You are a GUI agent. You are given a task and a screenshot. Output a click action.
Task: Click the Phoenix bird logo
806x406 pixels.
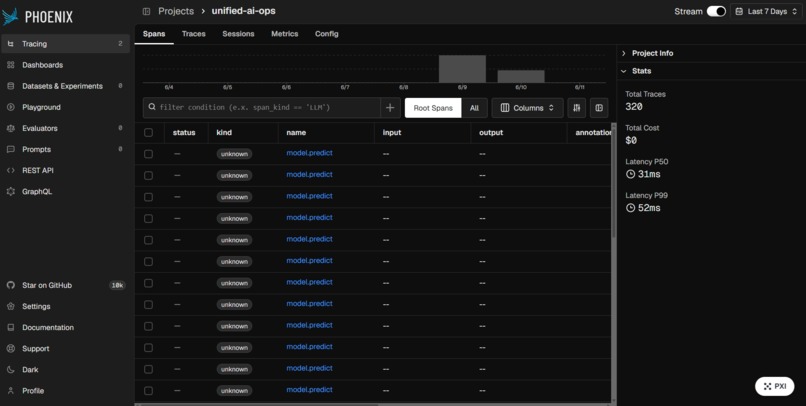point(10,16)
